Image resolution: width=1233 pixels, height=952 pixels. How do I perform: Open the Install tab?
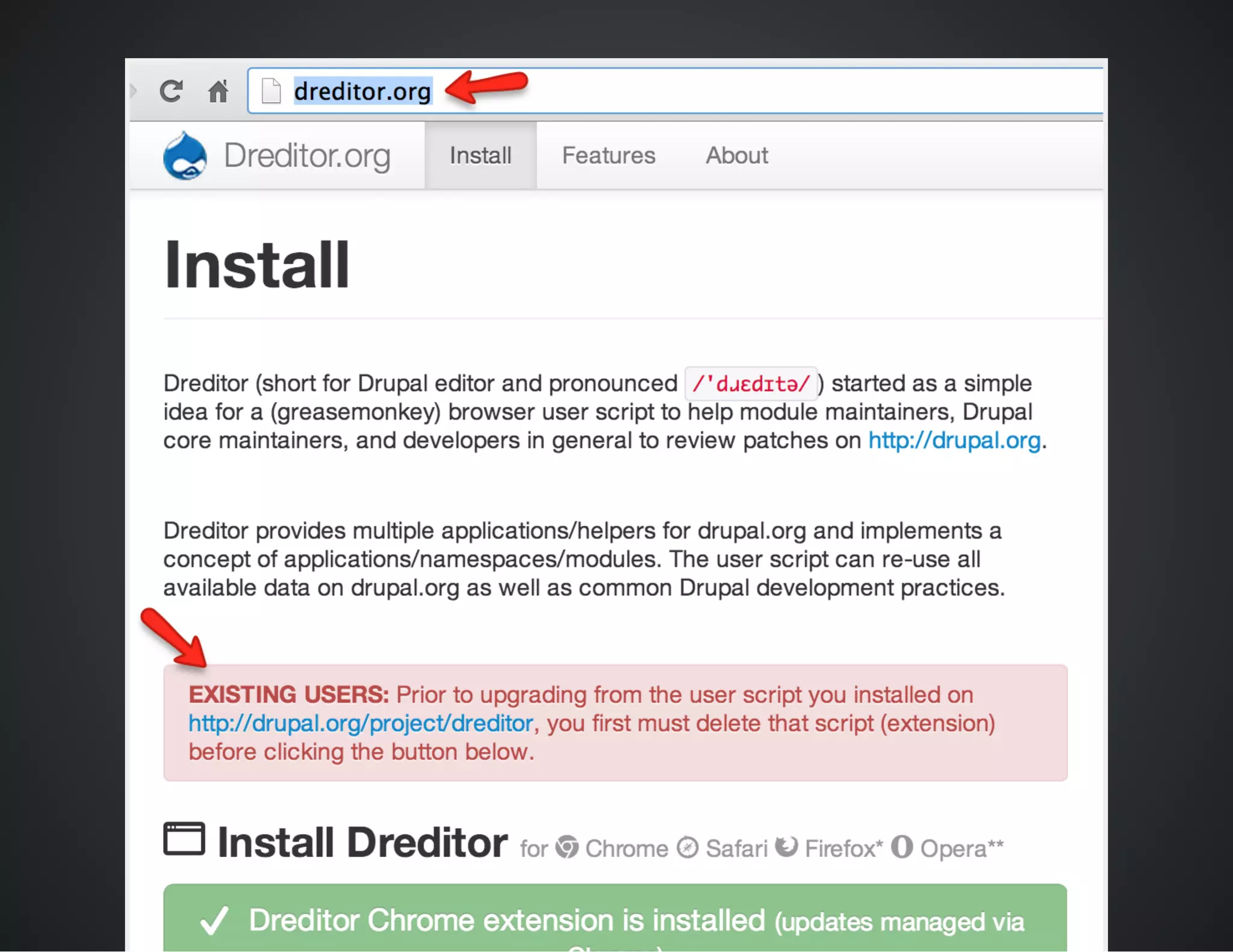coord(480,155)
